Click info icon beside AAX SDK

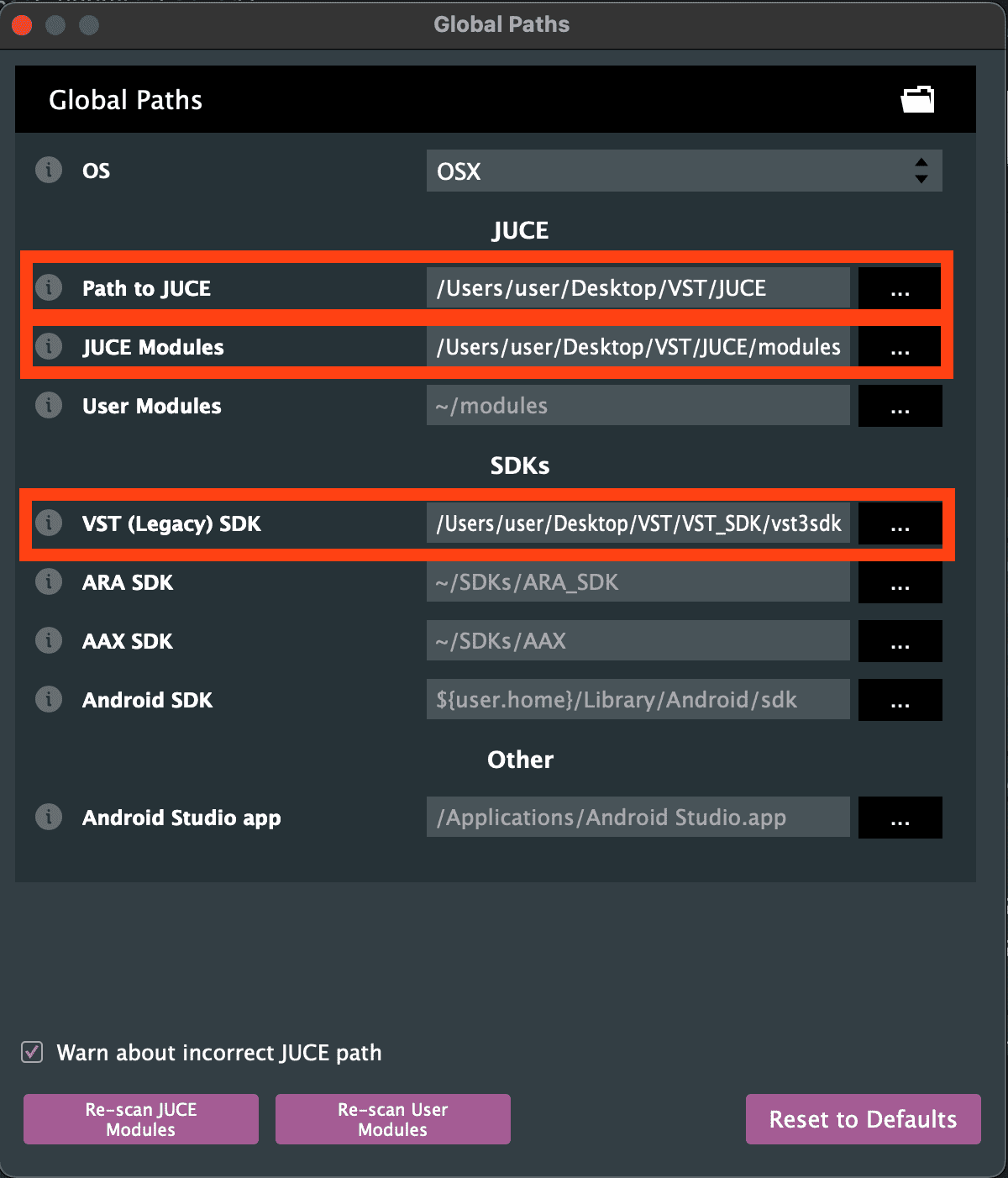coord(49,641)
